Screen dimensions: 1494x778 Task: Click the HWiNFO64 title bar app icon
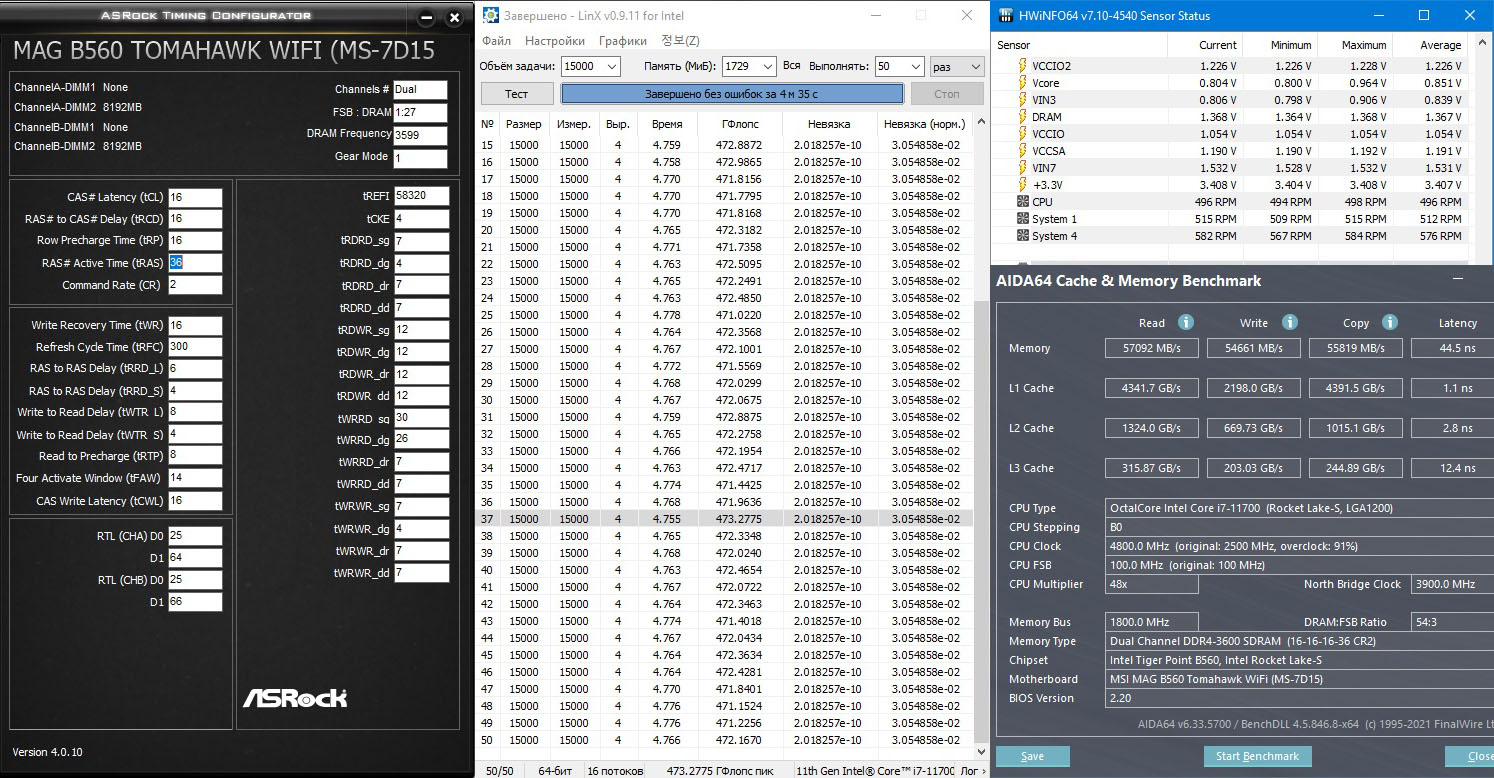1004,15
